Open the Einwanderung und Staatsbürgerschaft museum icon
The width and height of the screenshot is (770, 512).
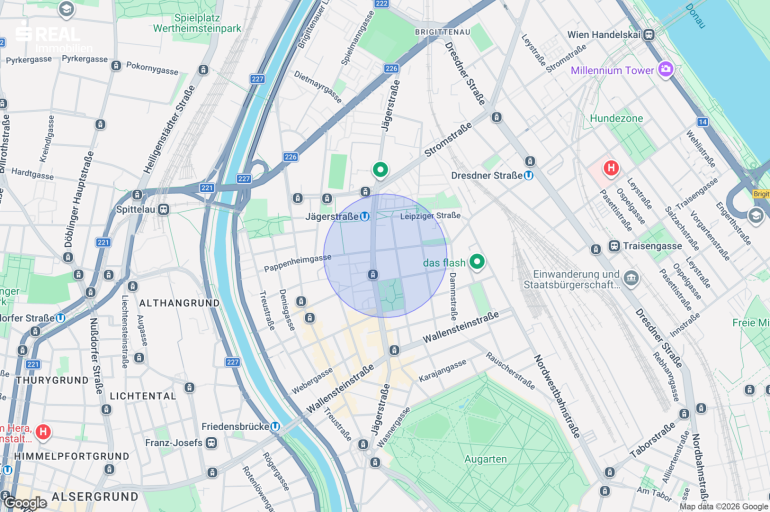(x=631, y=279)
